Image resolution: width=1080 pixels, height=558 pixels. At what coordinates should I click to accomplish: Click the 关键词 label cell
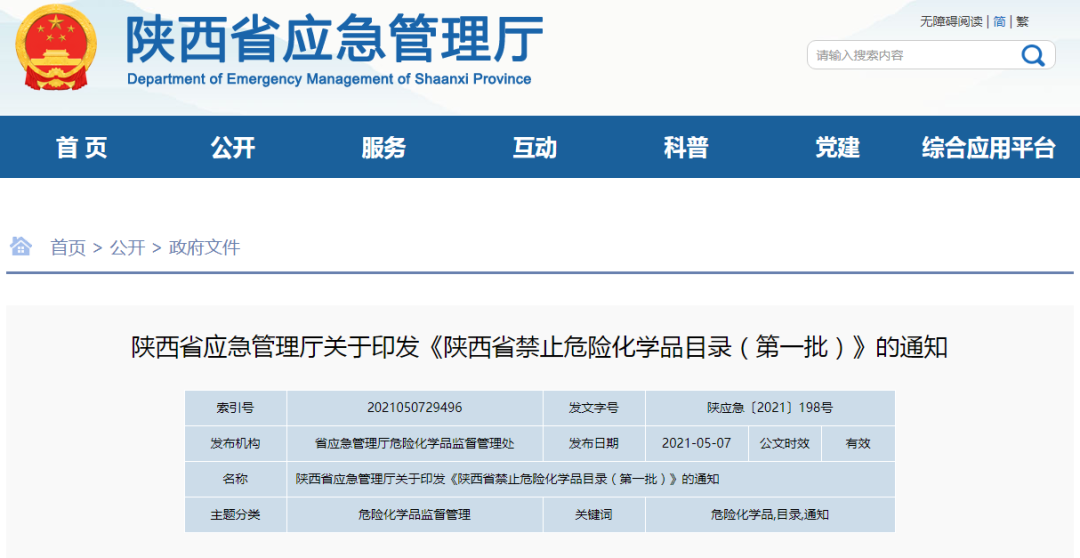pyautogui.click(x=594, y=515)
